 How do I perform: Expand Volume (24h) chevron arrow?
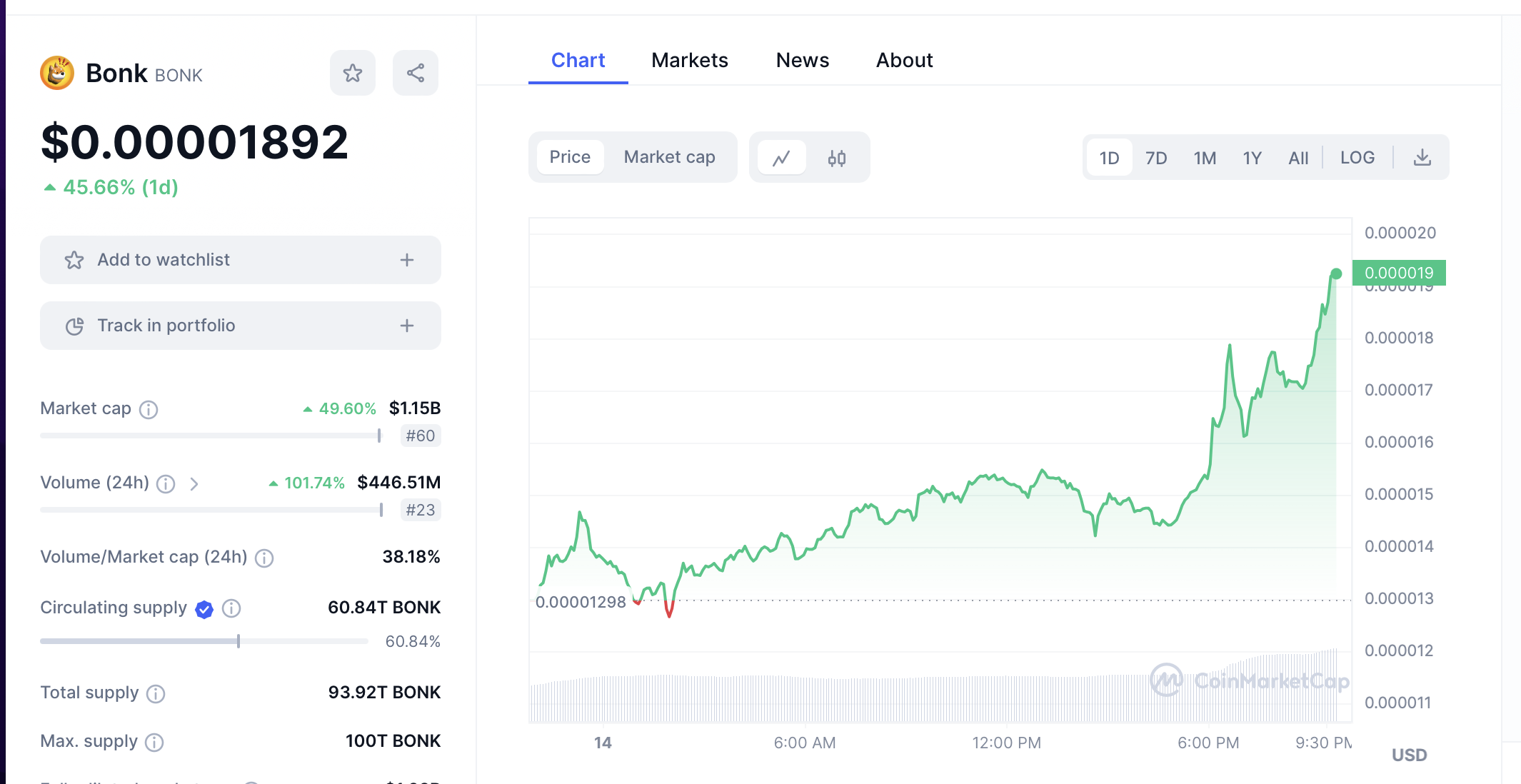(194, 484)
